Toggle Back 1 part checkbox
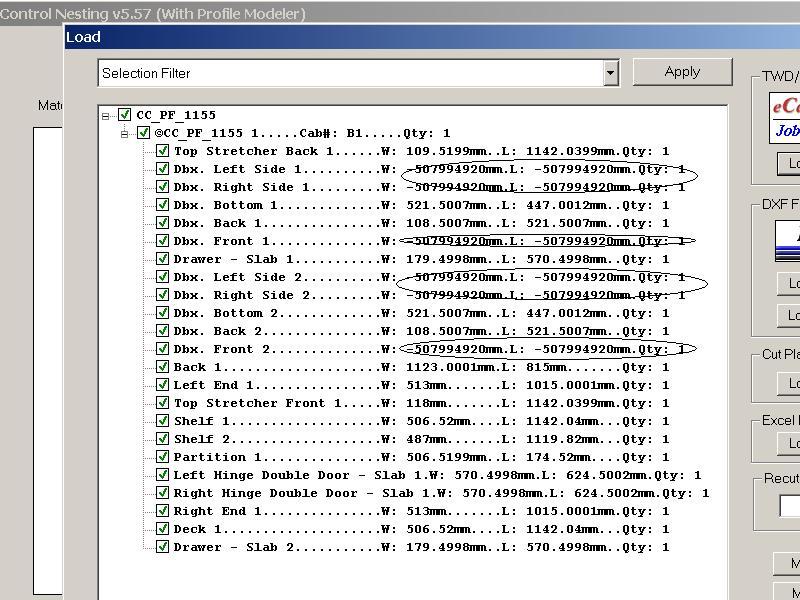 coord(162,367)
